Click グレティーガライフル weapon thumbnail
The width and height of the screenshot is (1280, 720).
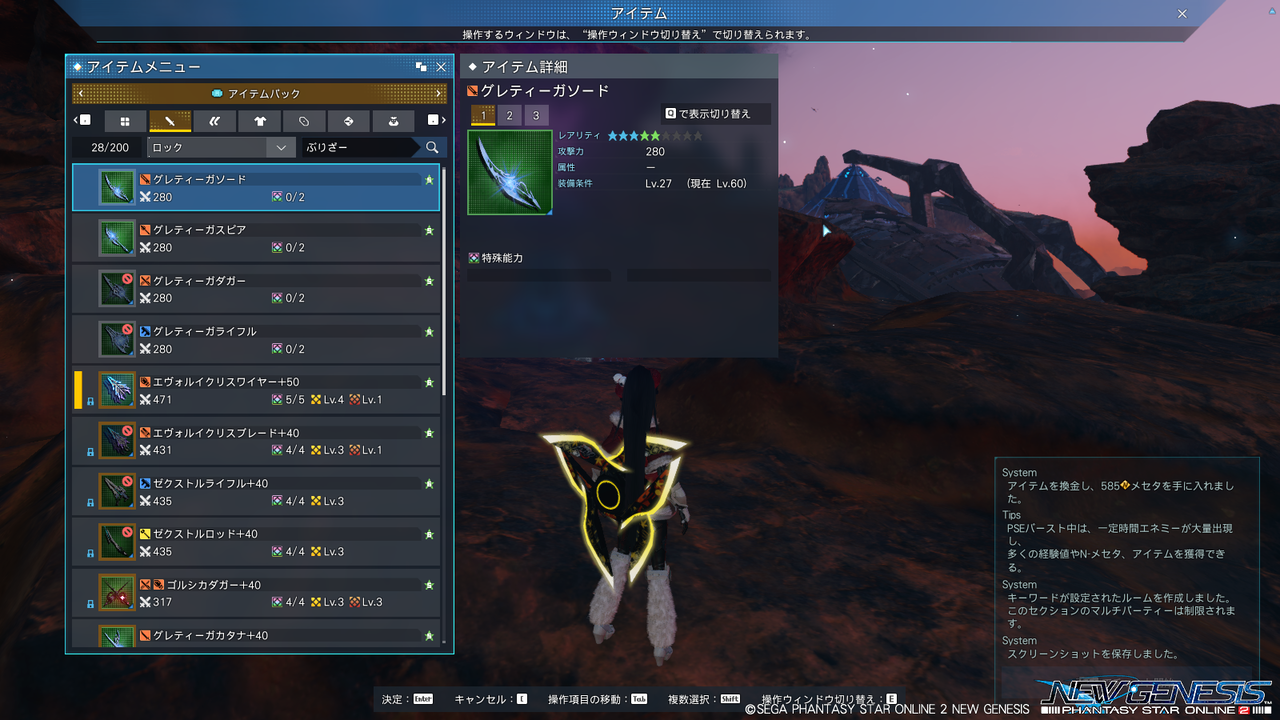click(117, 340)
